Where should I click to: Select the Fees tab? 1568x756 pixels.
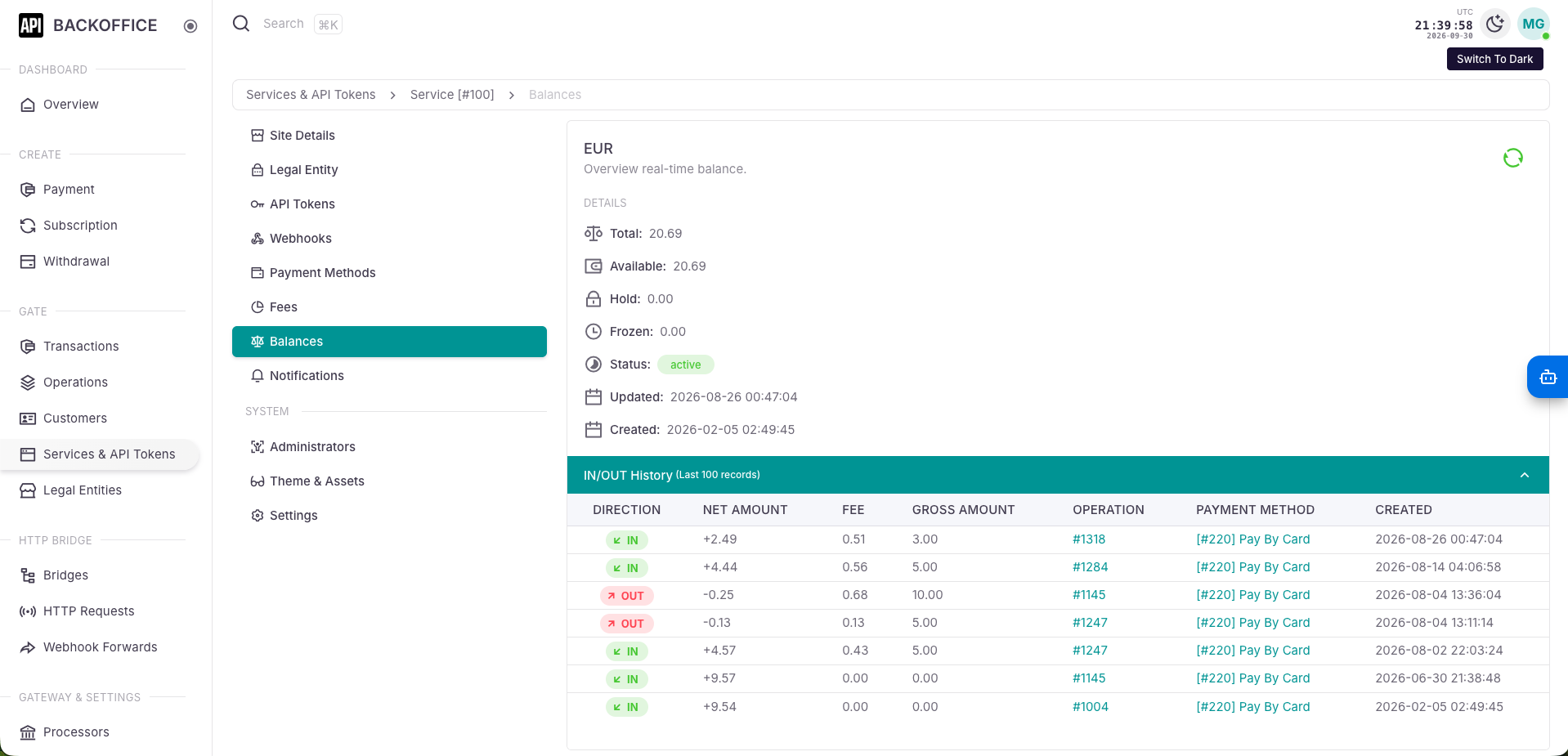(x=389, y=307)
